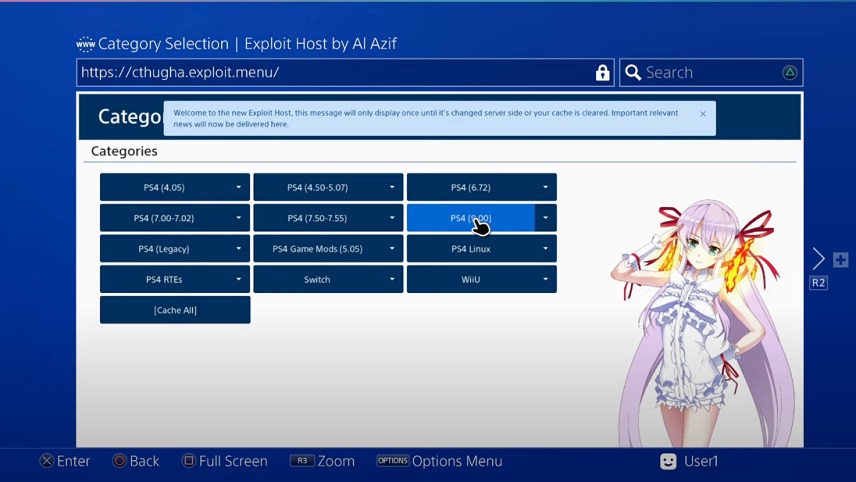Click the search magnifier icon
The width and height of the screenshot is (856, 482).
[x=633, y=72]
